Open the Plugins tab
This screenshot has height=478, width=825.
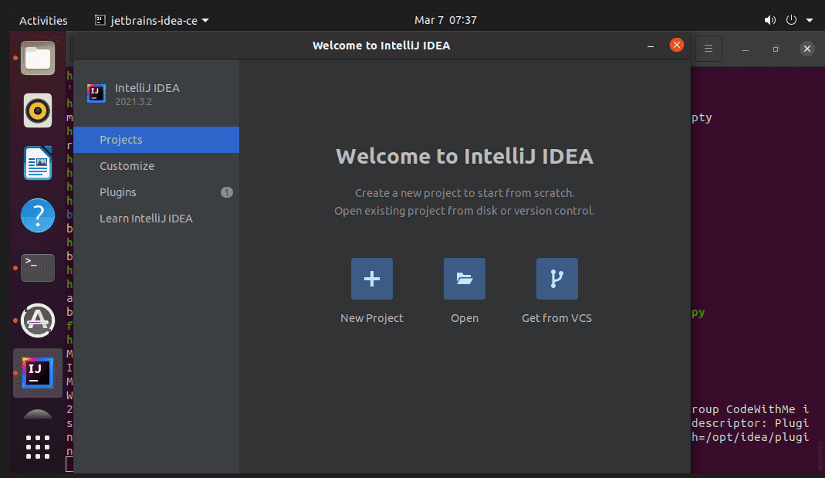(156, 192)
